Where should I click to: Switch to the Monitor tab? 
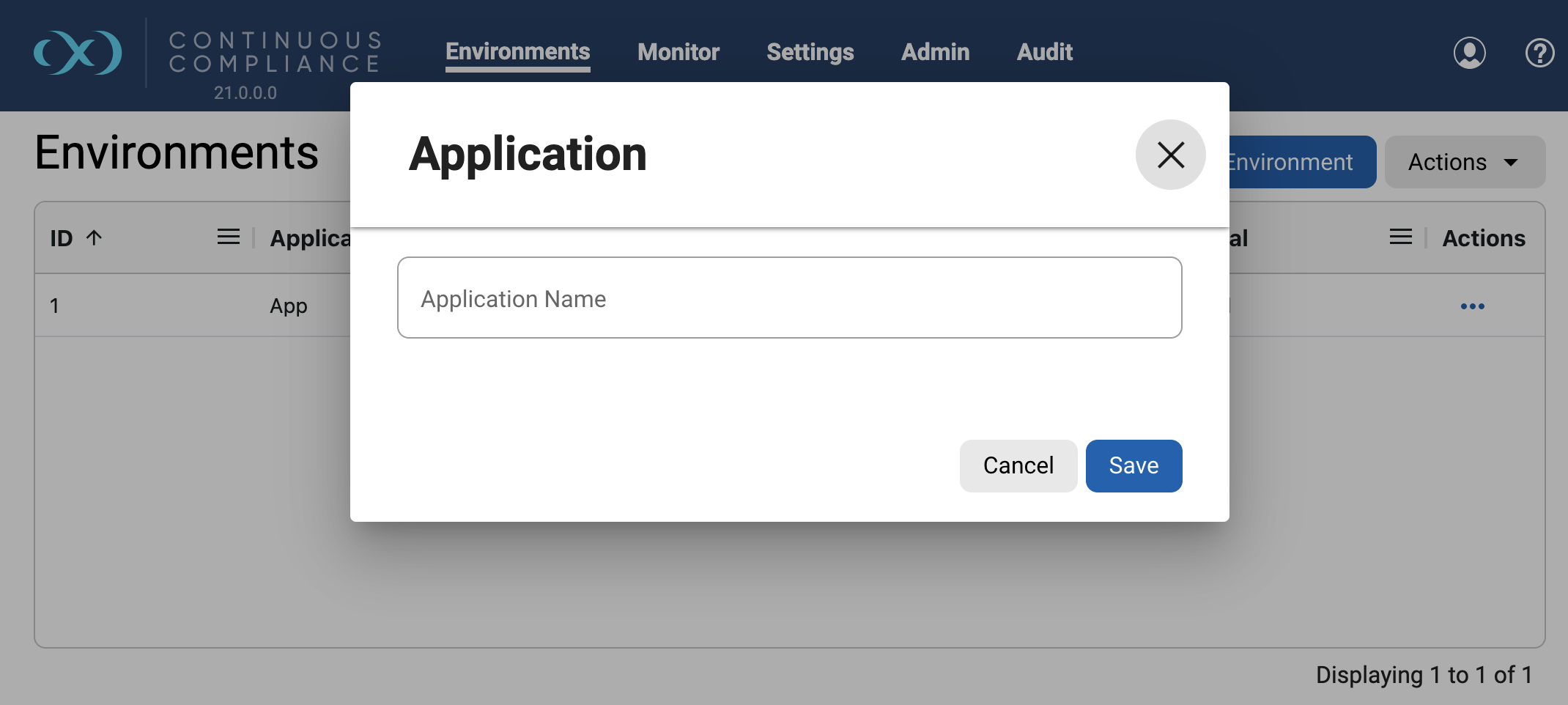[x=678, y=52]
